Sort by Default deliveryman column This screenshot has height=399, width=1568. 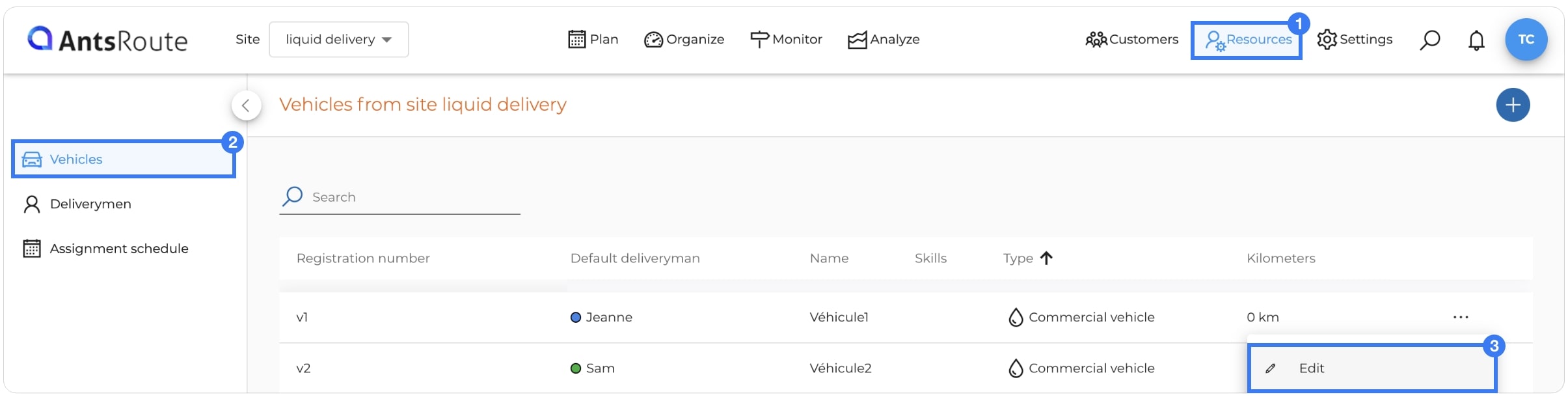point(635,258)
